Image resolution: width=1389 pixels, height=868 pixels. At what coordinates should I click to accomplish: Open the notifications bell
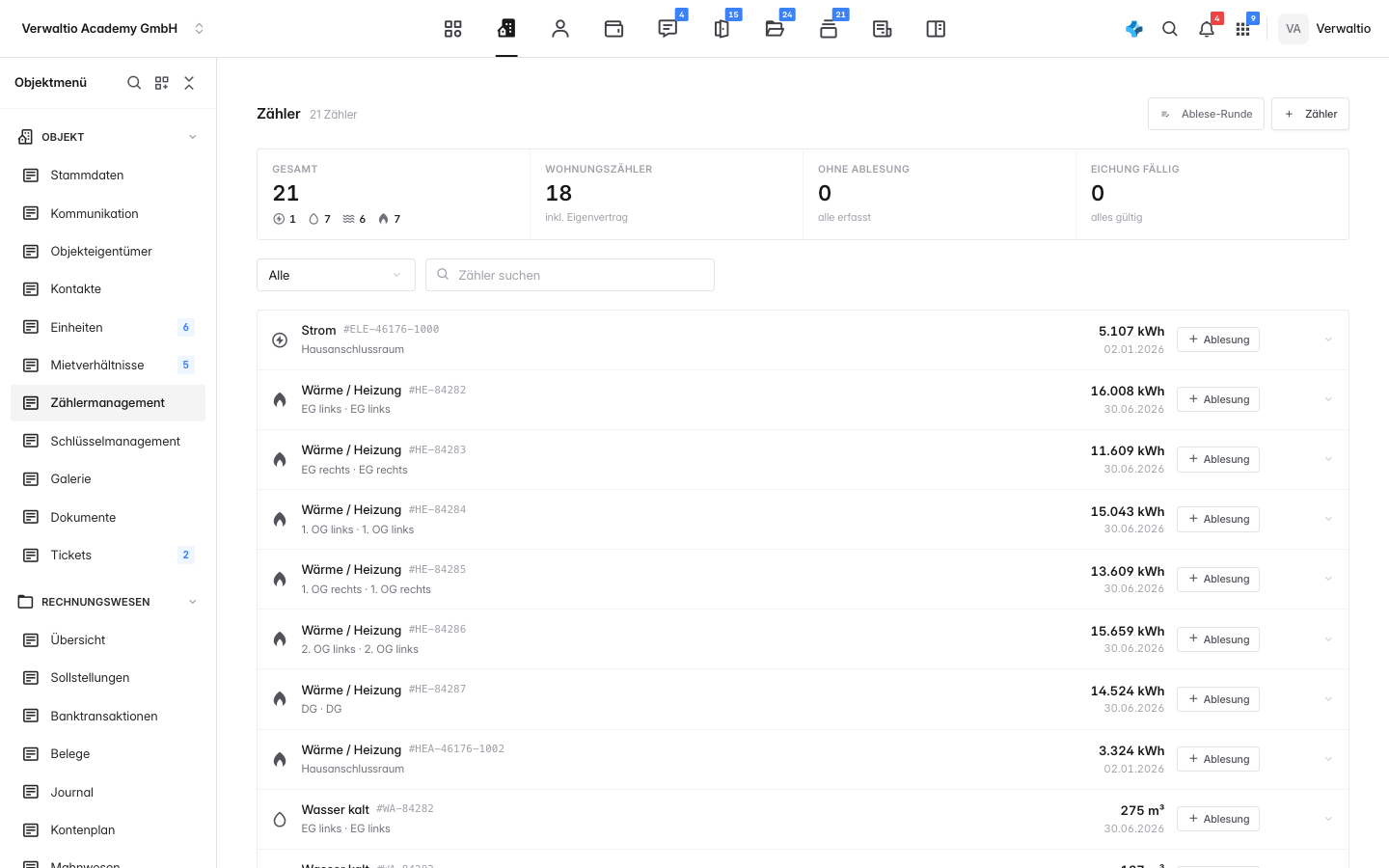[1207, 29]
